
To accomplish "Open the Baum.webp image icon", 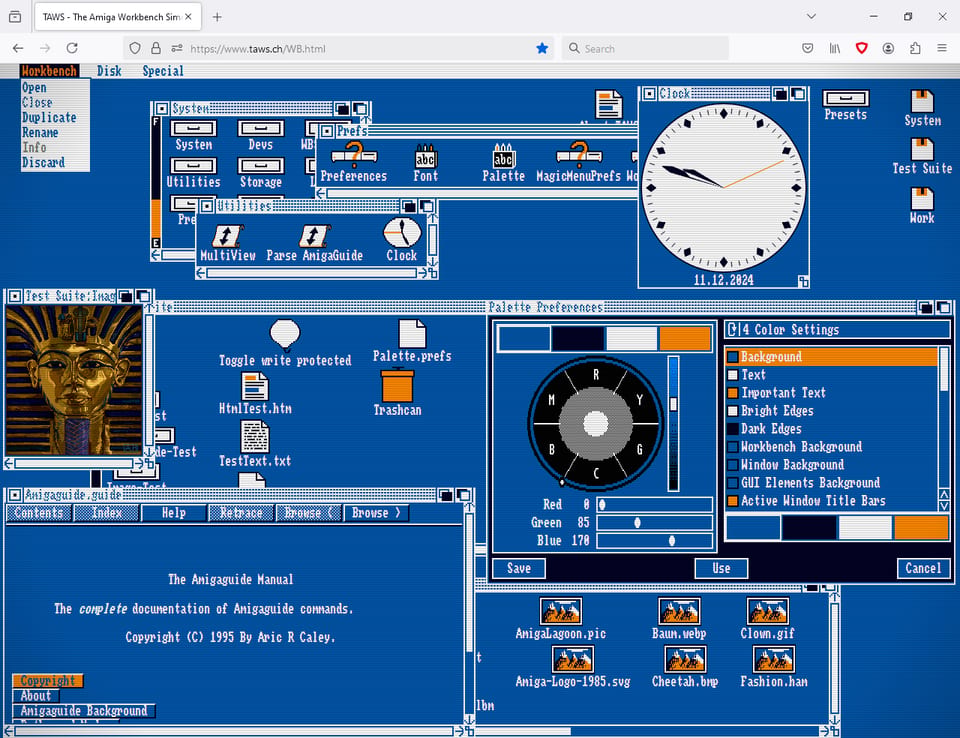I will (x=679, y=619).
